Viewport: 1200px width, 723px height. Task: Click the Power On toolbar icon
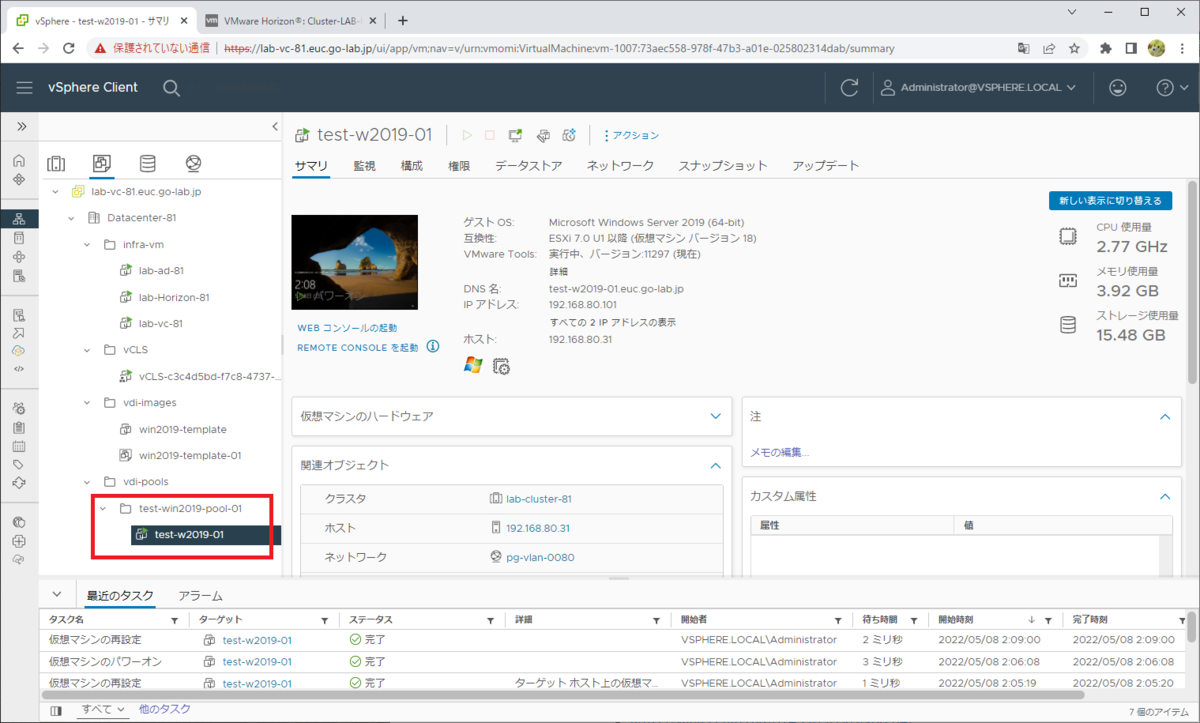[x=466, y=135]
